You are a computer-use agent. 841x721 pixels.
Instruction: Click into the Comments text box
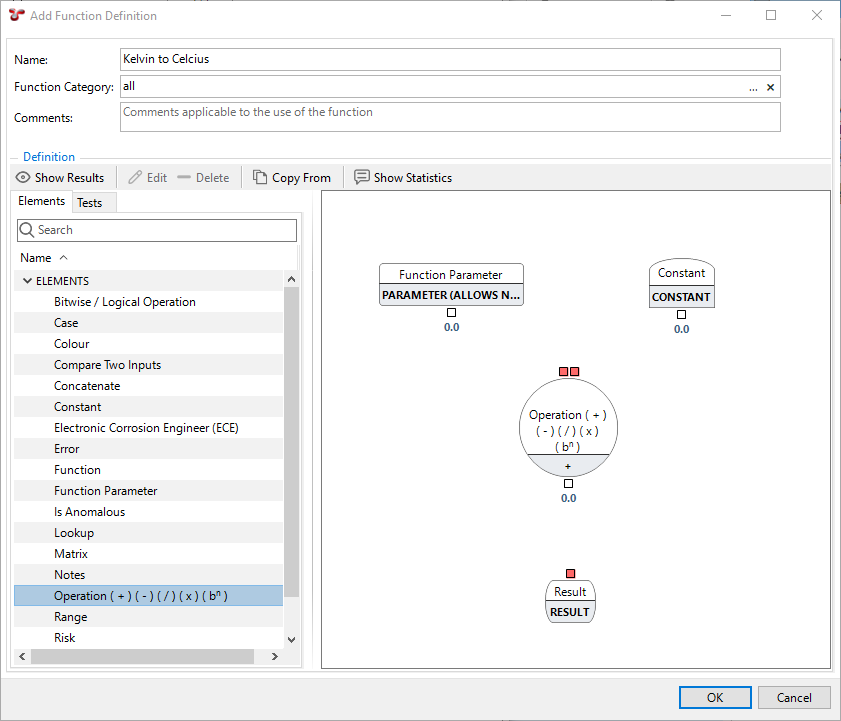(x=450, y=117)
